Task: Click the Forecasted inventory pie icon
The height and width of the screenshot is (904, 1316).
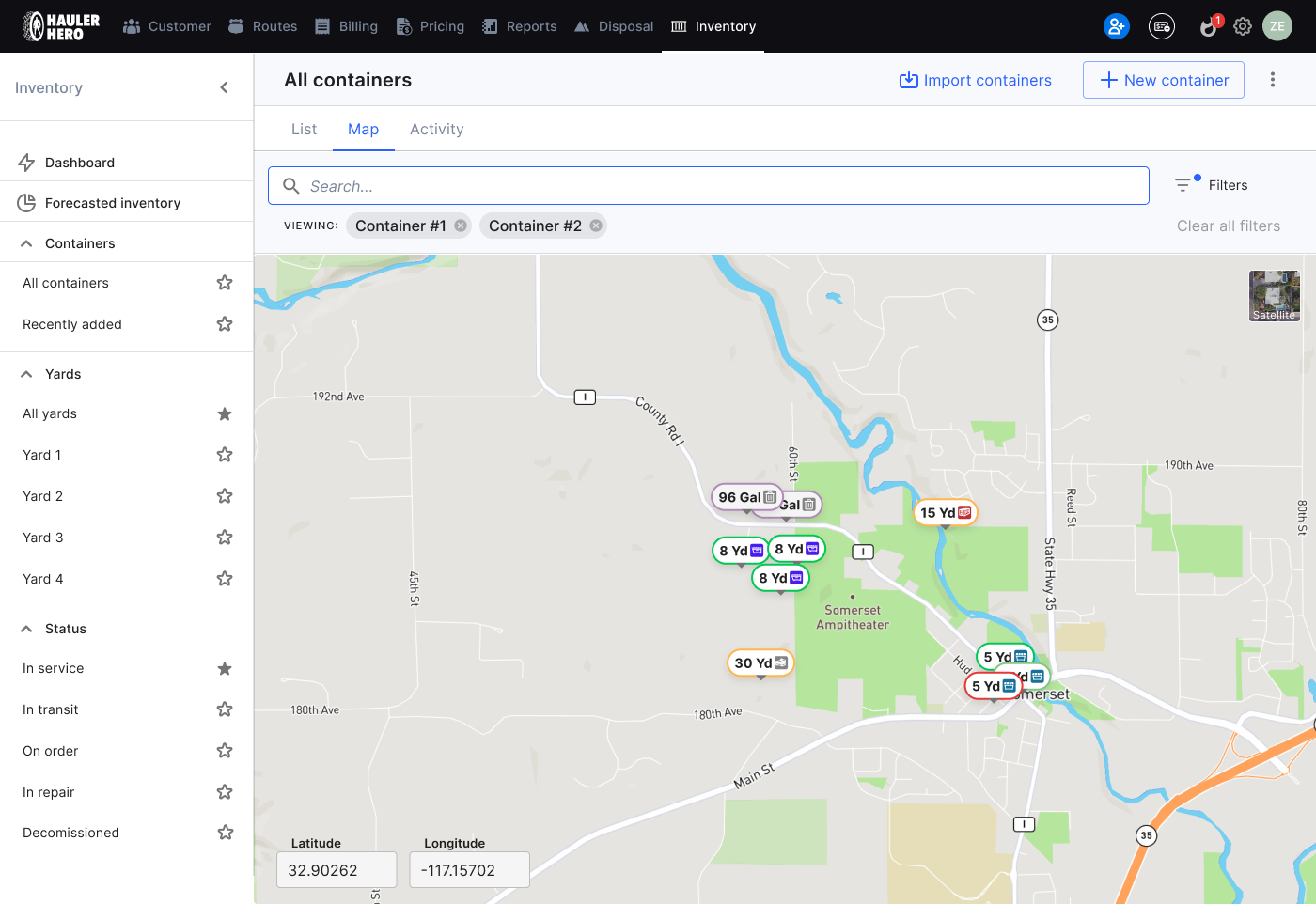Action: click(26, 203)
